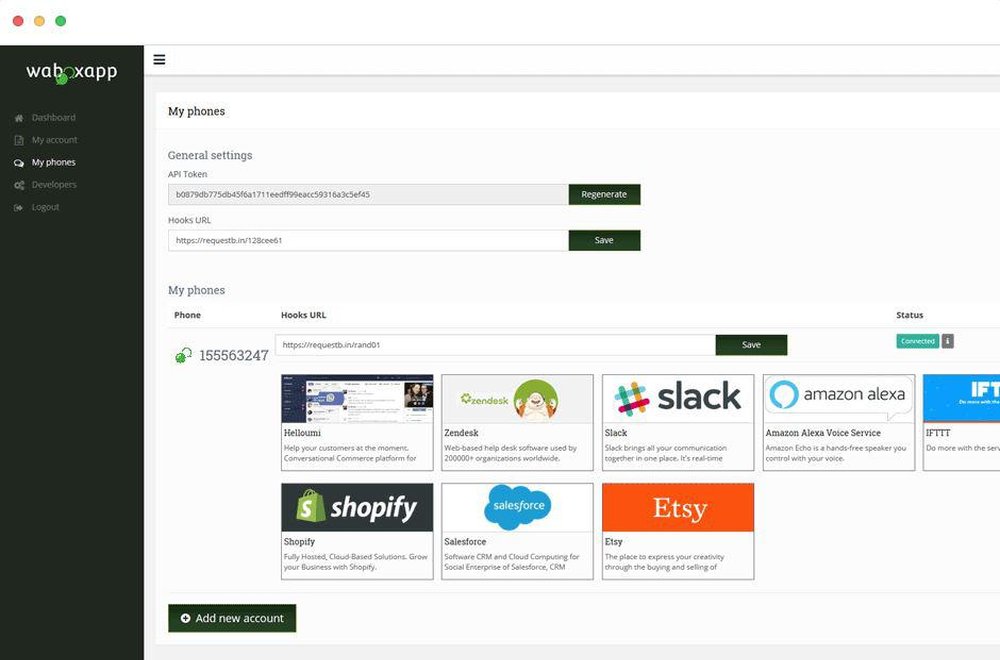The width and height of the screenshot is (1000, 660).
Task: Click the Helloumi card title
Action: click(302, 433)
